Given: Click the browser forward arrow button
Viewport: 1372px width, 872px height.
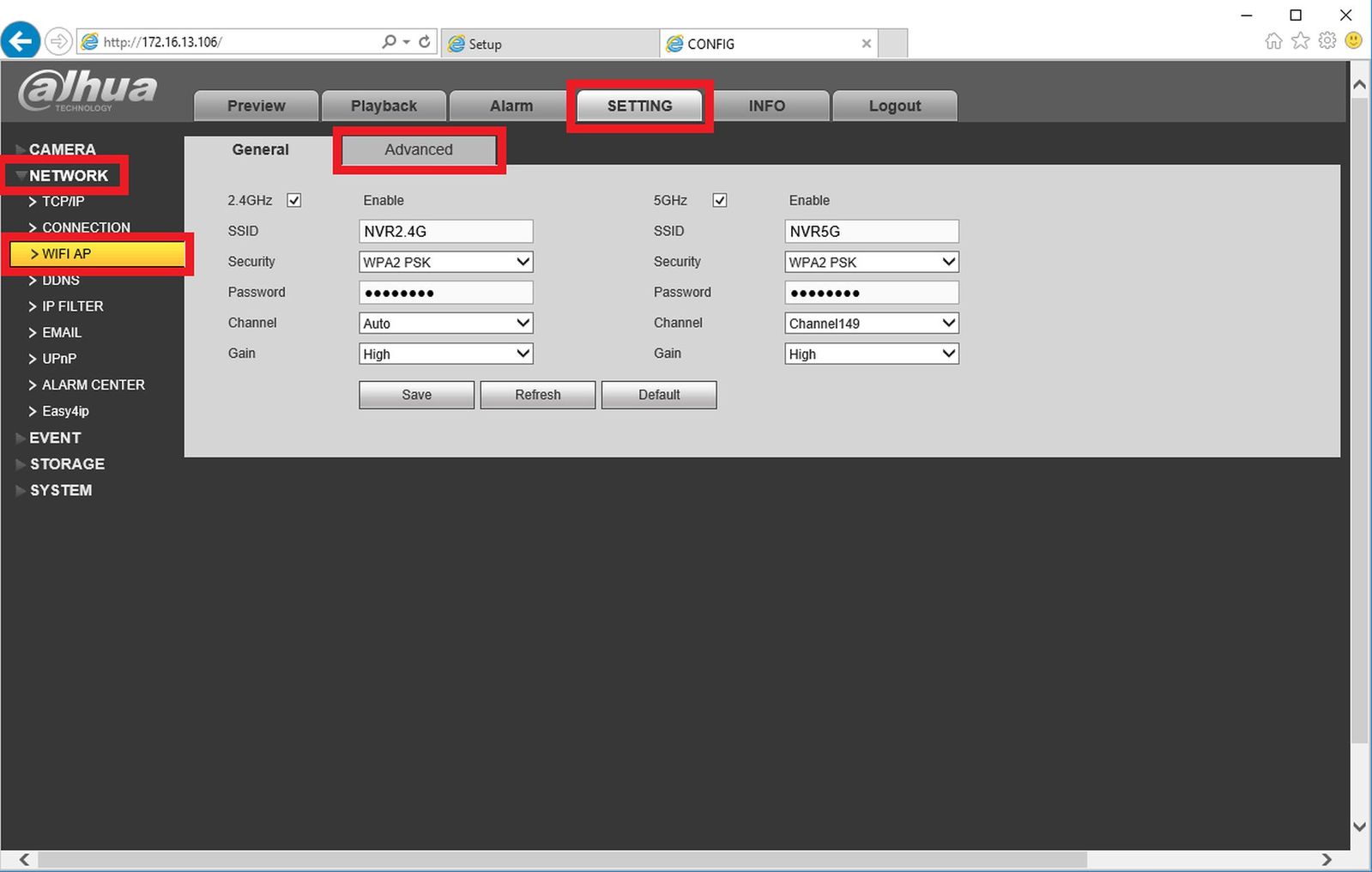Looking at the screenshot, I should tap(58, 41).
